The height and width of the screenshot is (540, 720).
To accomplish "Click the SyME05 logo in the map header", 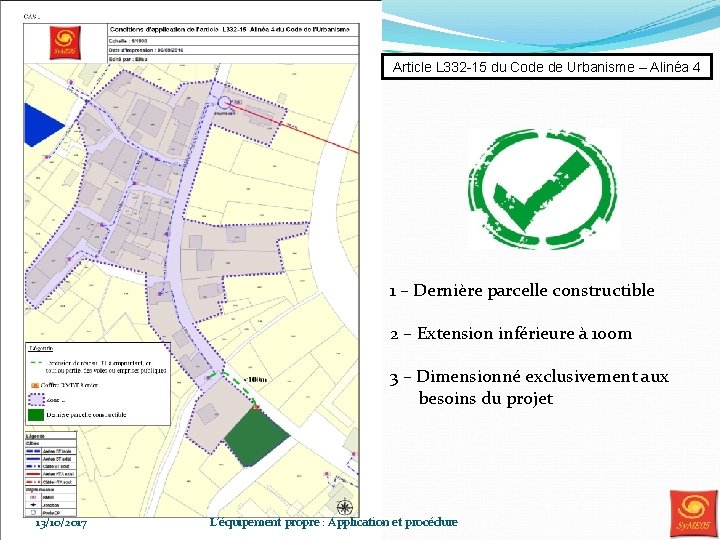I will coord(65,43).
